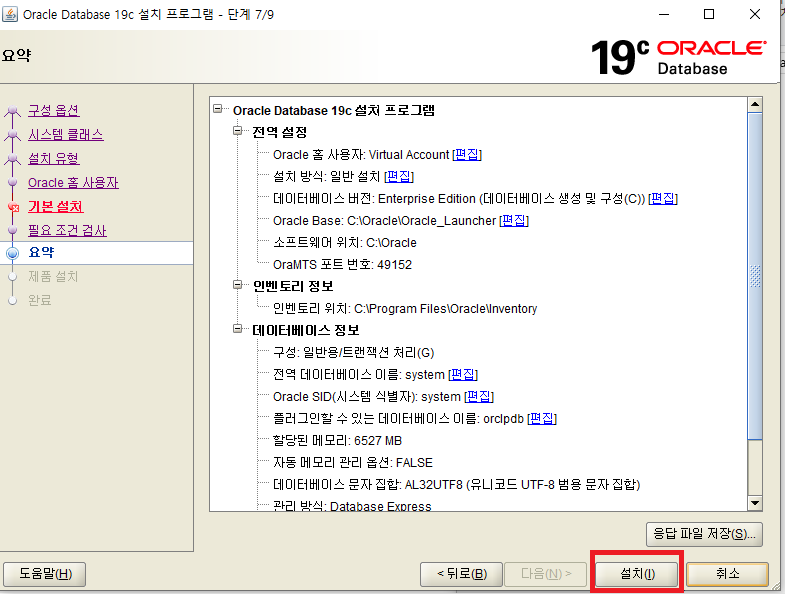785x594 pixels.
Task: Click the summary vertical scrollbar thumb
Action: [755, 276]
